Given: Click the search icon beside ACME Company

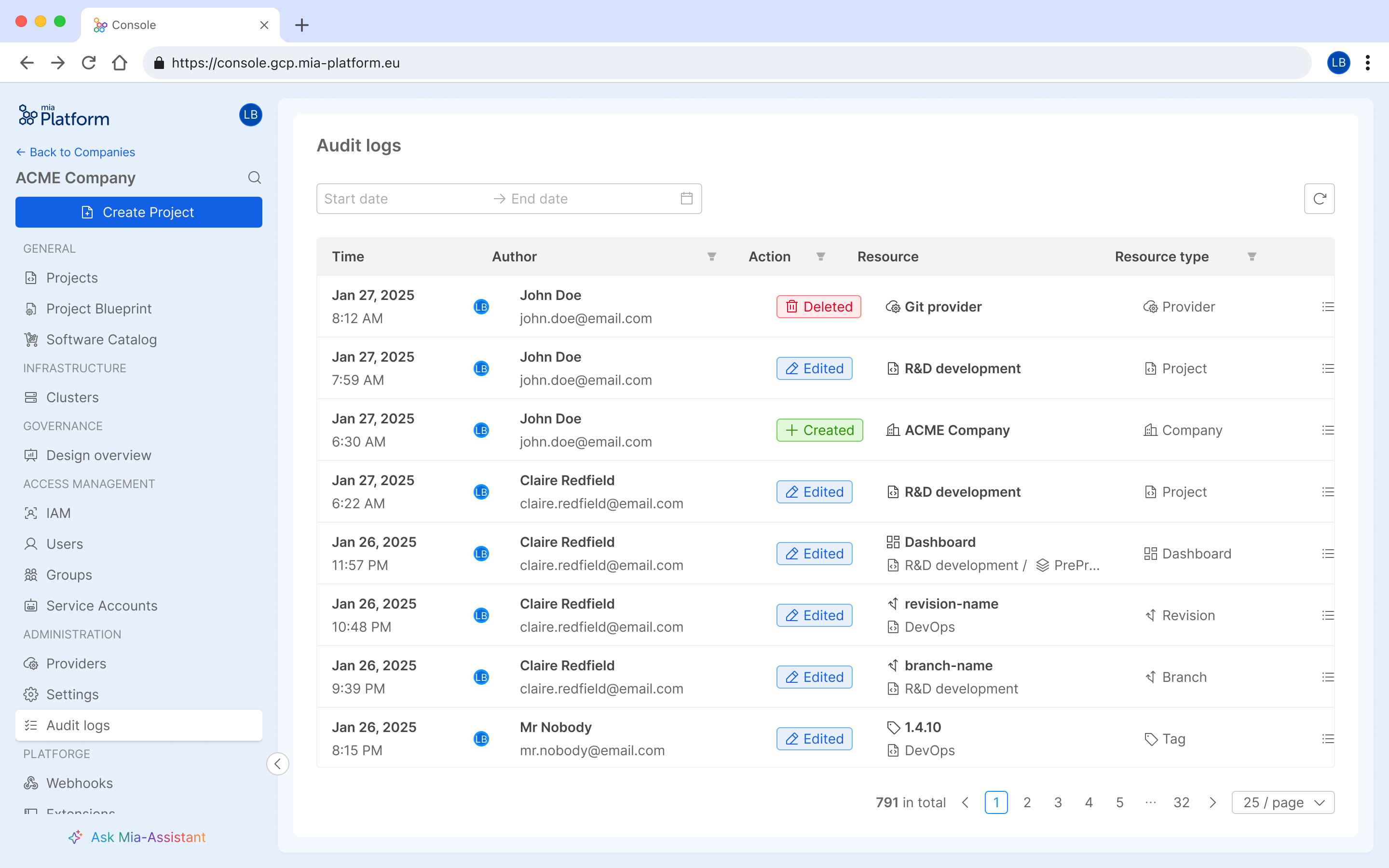Looking at the screenshot, I should pos(254,177).
